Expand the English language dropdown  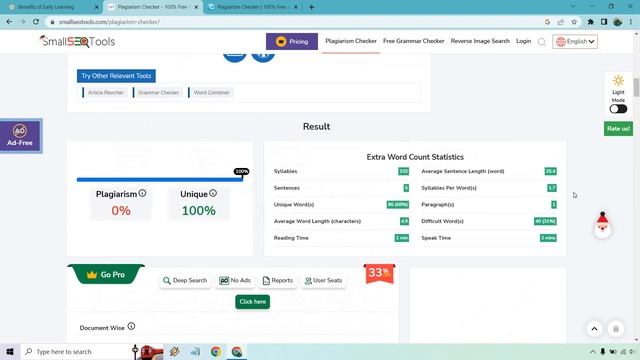coord(575,42)
